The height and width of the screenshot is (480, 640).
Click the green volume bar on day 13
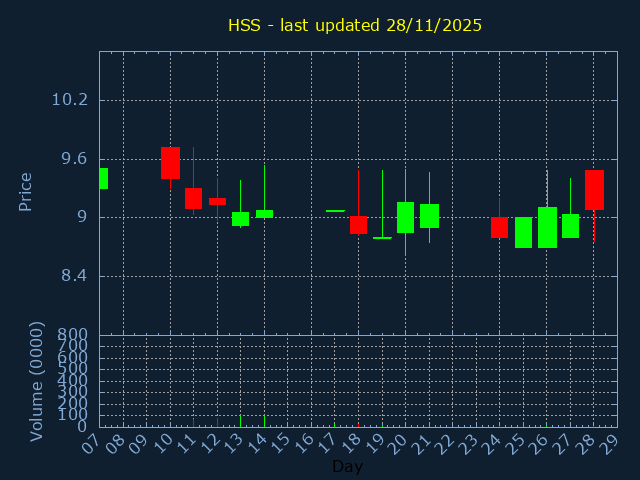point(240,421)
